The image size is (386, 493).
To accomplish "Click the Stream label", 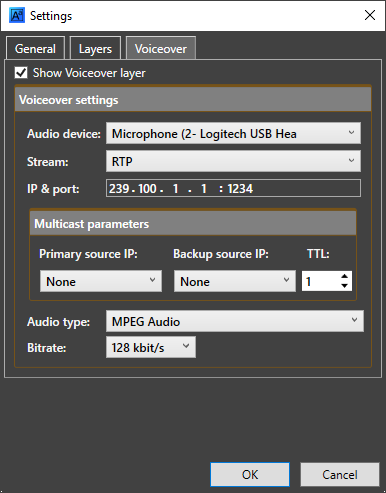I will [48, 162].
